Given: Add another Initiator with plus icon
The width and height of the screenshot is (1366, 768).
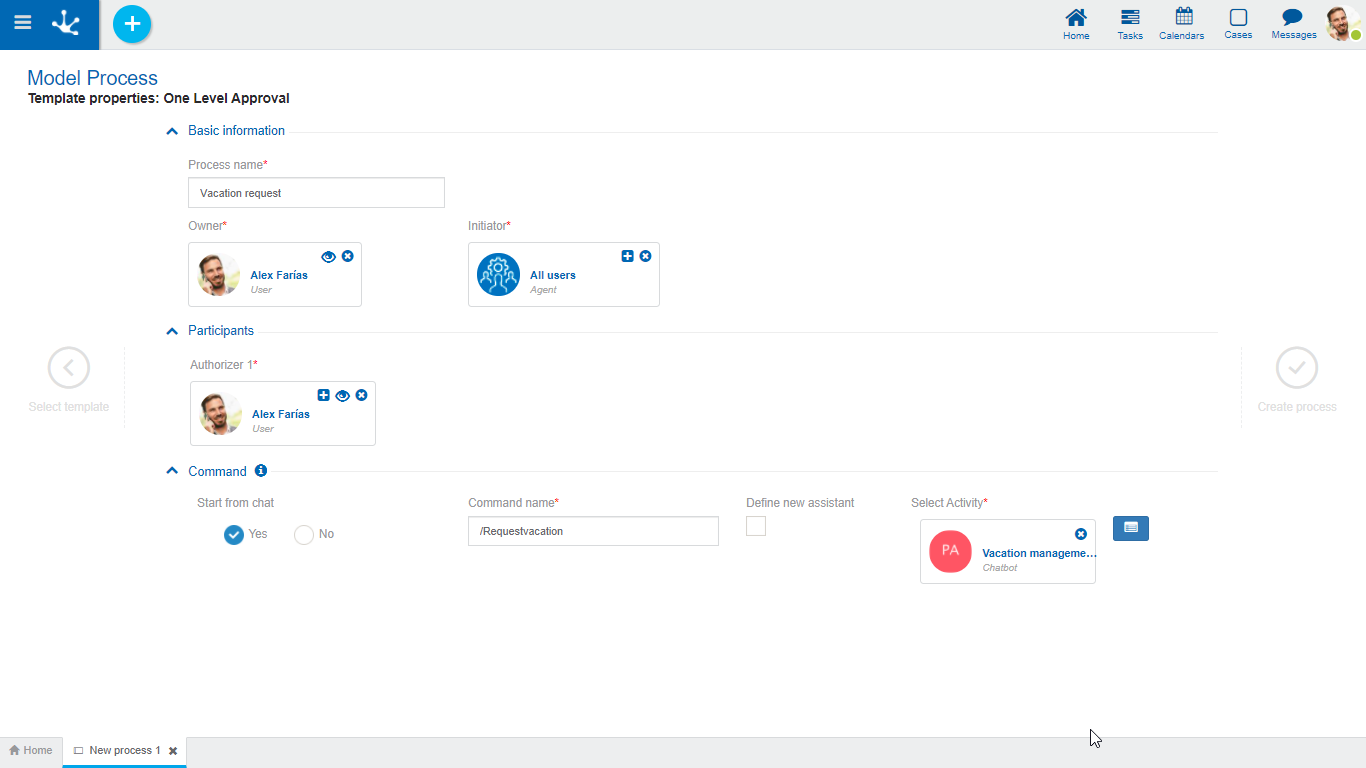Looking at the screenshot, I should 628,256.
